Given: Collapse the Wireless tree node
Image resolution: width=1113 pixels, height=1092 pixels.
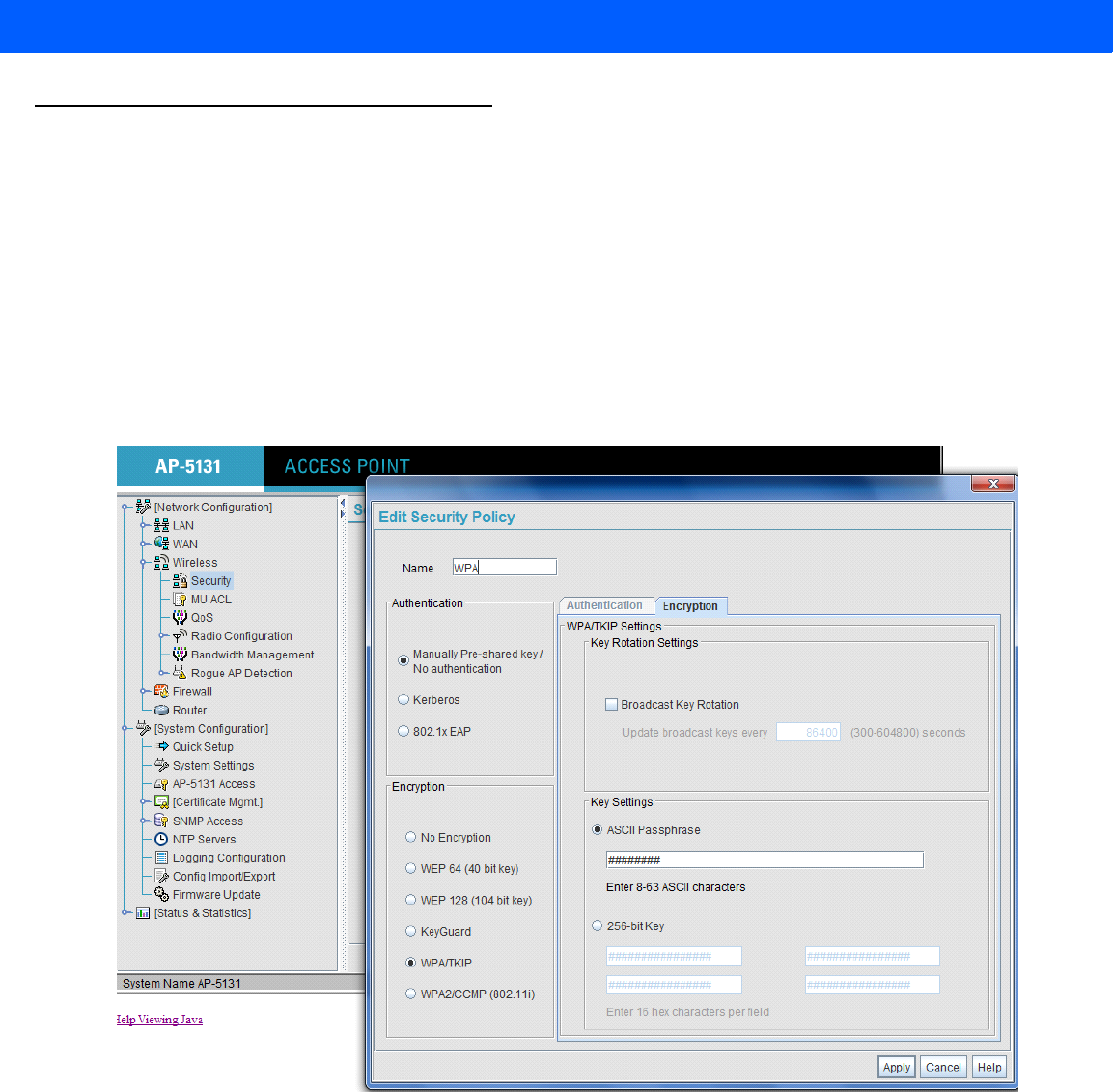Looking at the screenshot, I should [x=144, y=562].
